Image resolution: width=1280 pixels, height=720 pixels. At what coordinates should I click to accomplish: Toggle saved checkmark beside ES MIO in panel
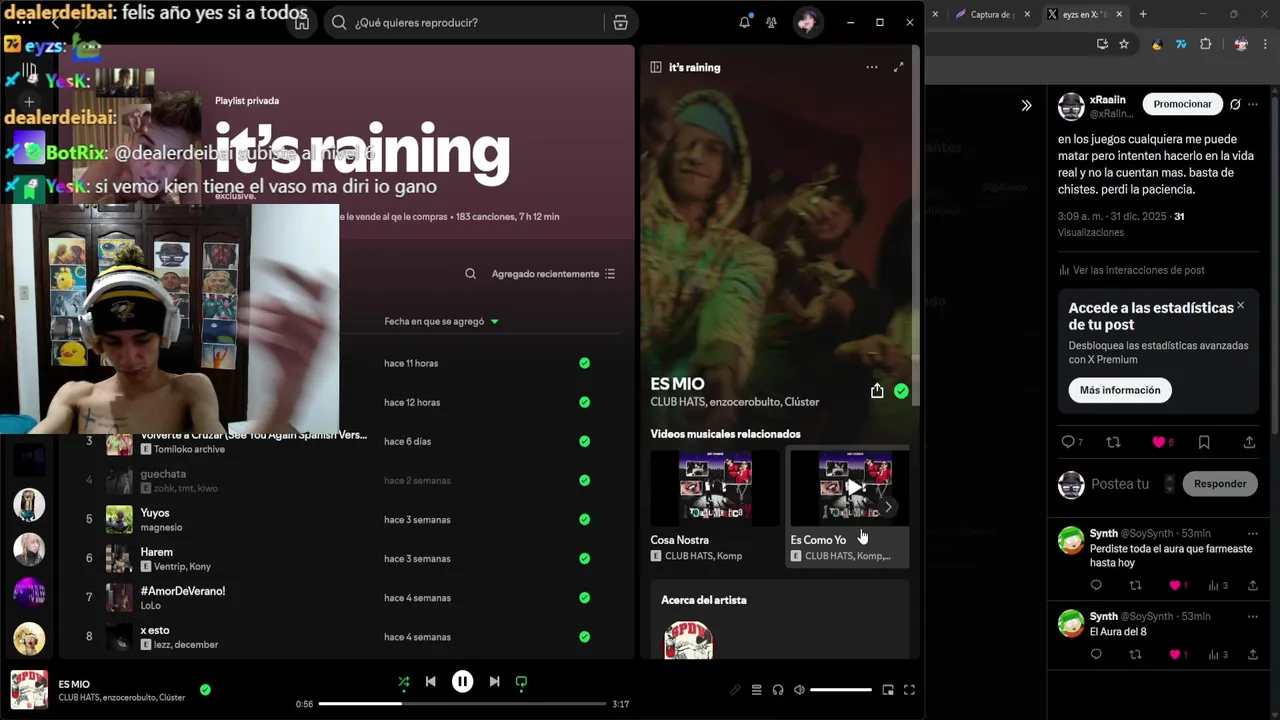[x=901, y=391]
